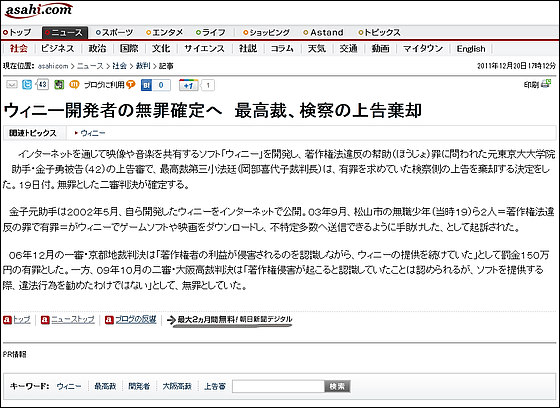The height and width of the screenshot is (408, 560).
Task: Click the PR情報 label
Action: coord(14,354)
